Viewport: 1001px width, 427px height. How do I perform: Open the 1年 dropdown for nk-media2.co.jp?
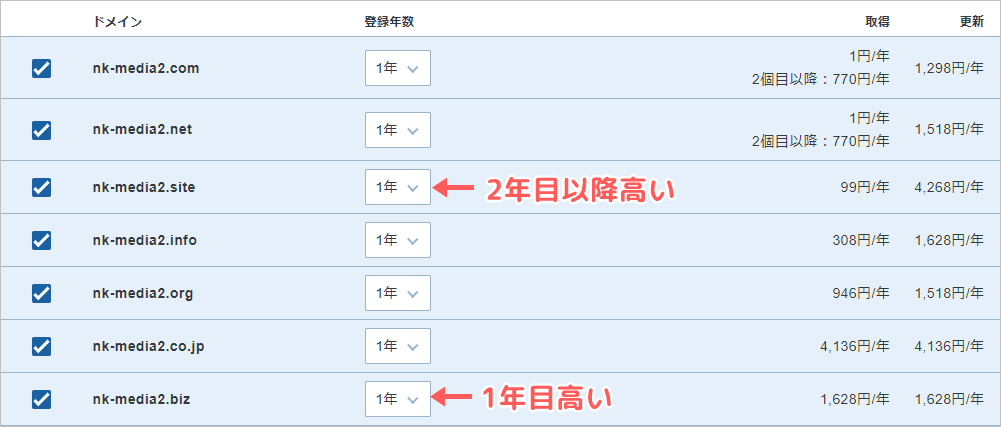pos(397,346)
